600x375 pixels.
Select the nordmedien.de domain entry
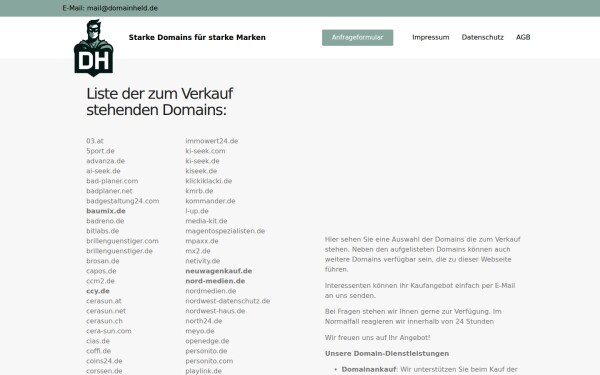tap(210, 291)
